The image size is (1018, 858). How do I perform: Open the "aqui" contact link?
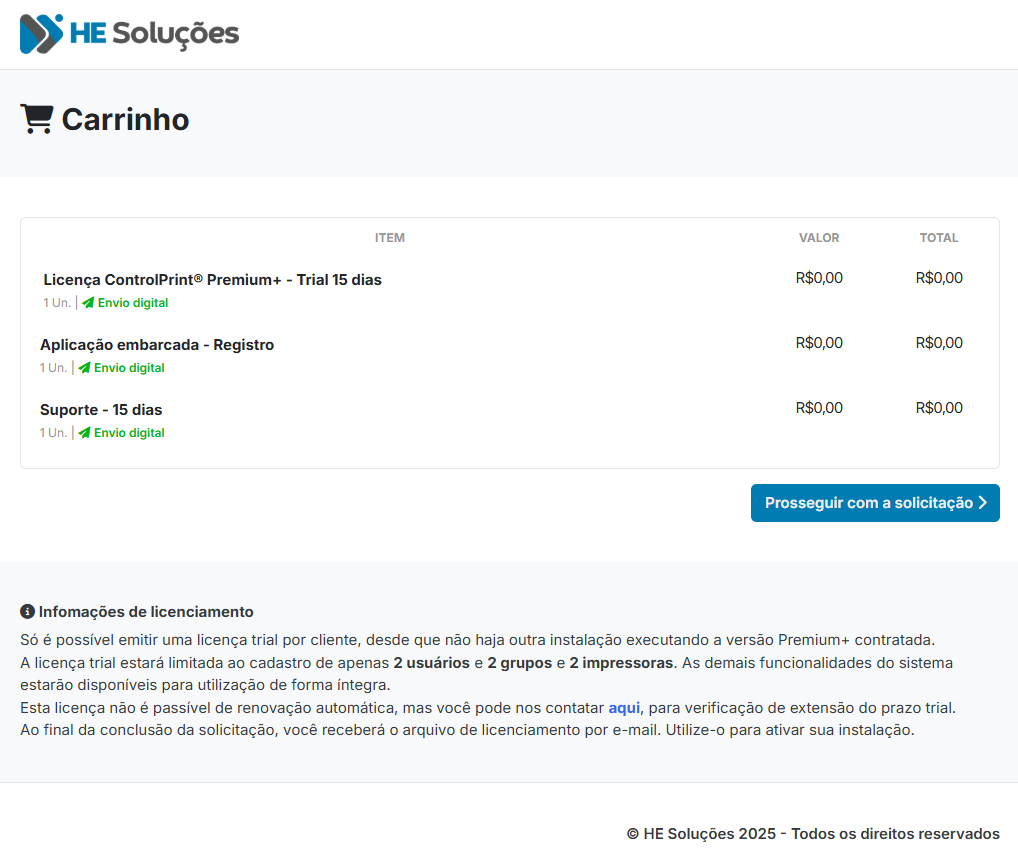(x=624, y=708)
